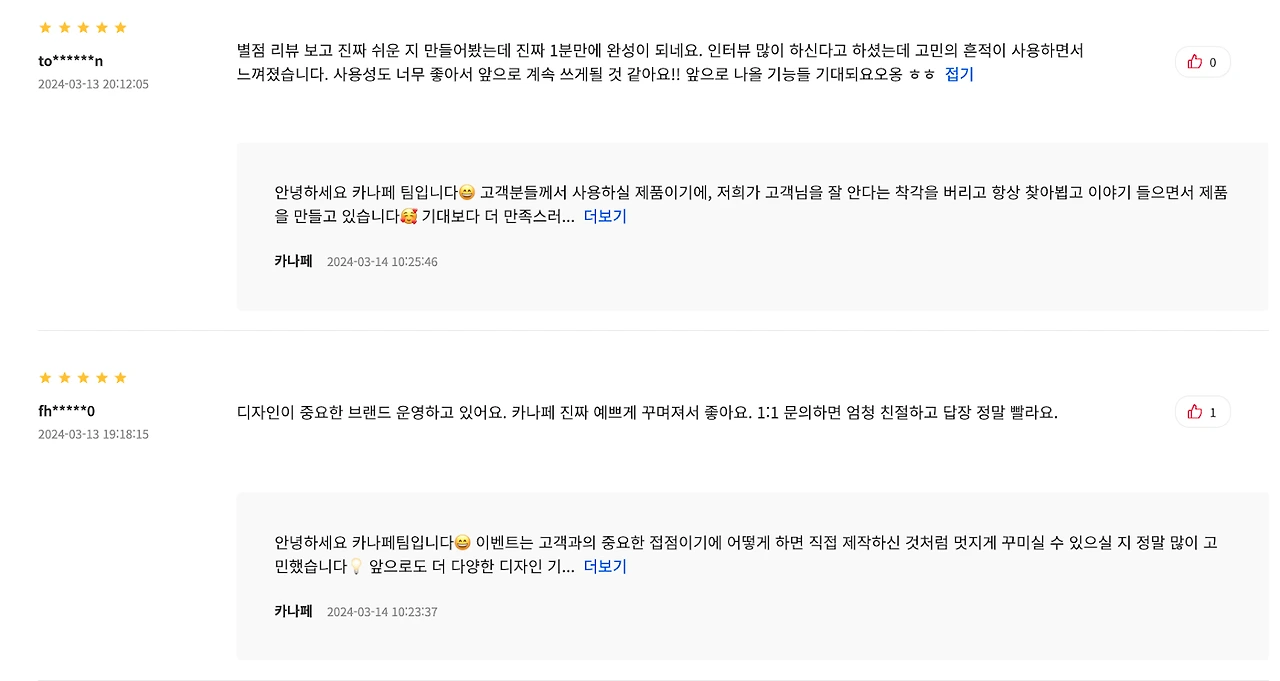Click reviewer name fh*****0
The image size is (1280, 681).
67,411
